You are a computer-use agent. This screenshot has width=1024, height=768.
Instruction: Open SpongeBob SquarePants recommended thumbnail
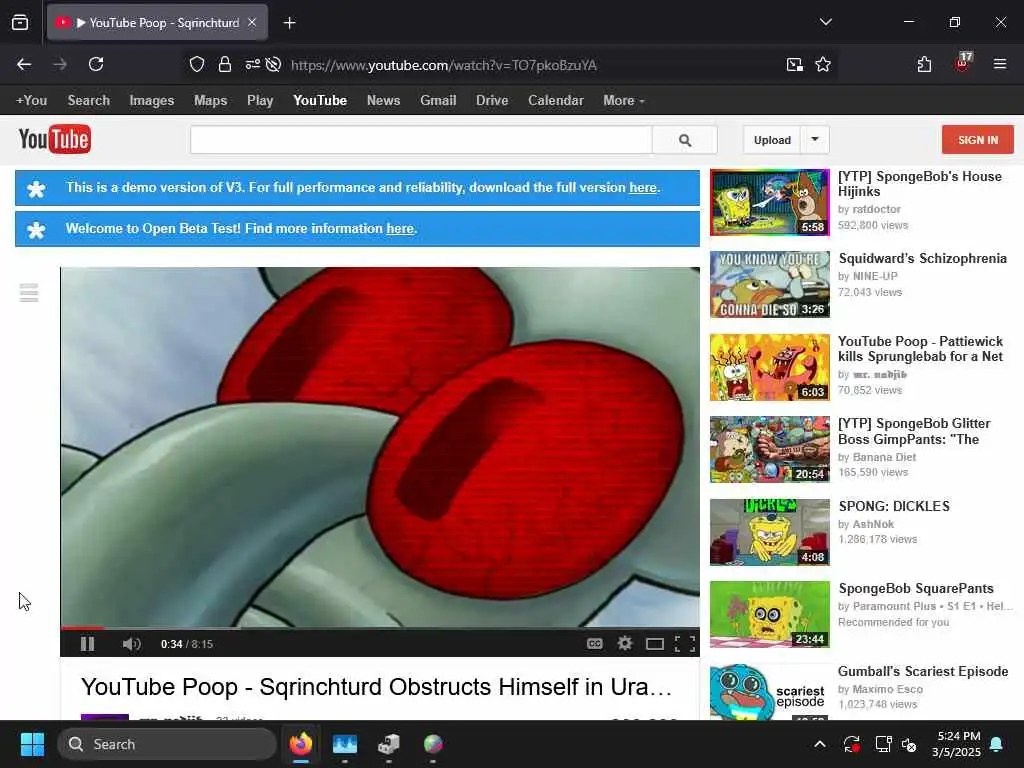770,615
